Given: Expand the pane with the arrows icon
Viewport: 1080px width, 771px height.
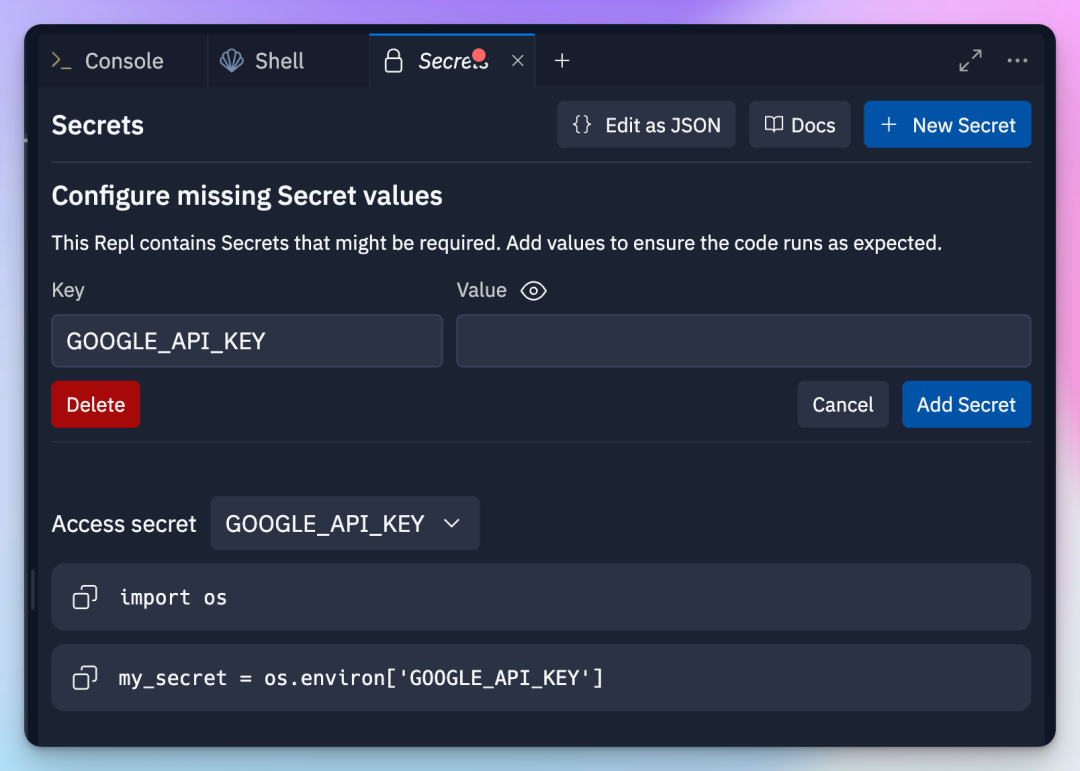Looking at the screenshot, I should [x=970, y=61].
